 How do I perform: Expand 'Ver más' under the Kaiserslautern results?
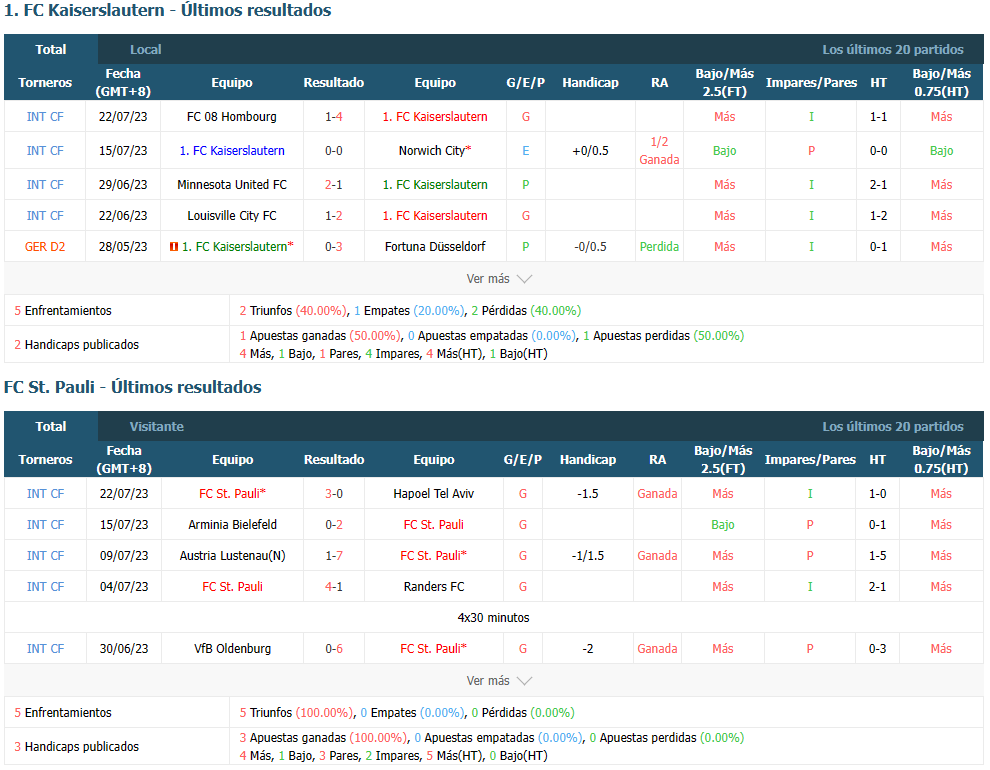coord(499,278)
